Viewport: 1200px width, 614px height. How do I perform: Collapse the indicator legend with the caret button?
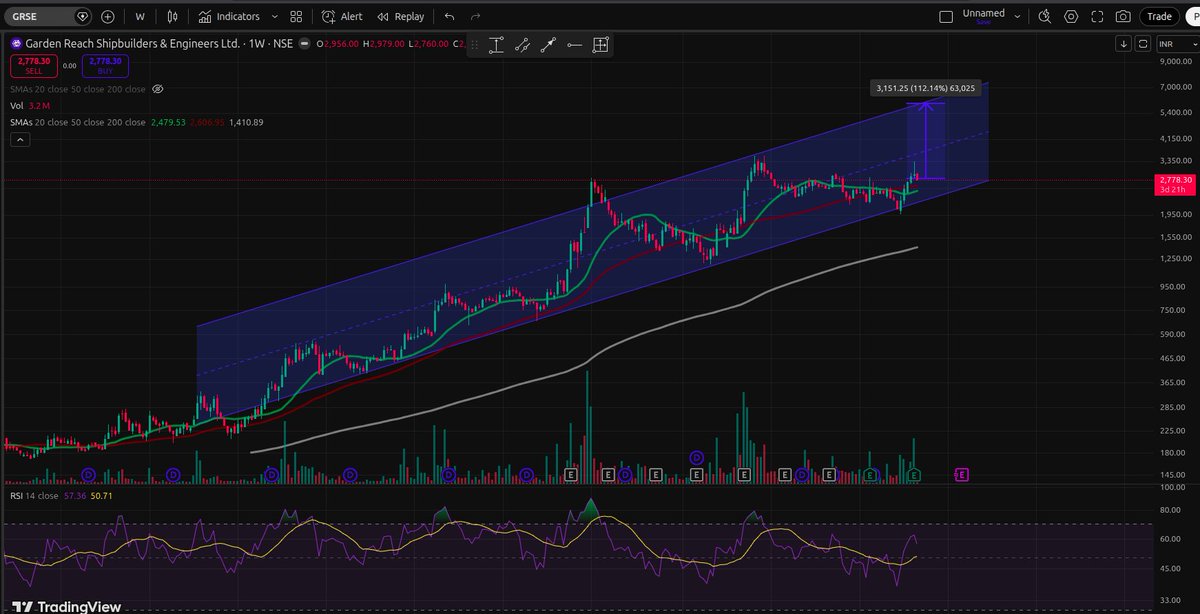point(20,141)
